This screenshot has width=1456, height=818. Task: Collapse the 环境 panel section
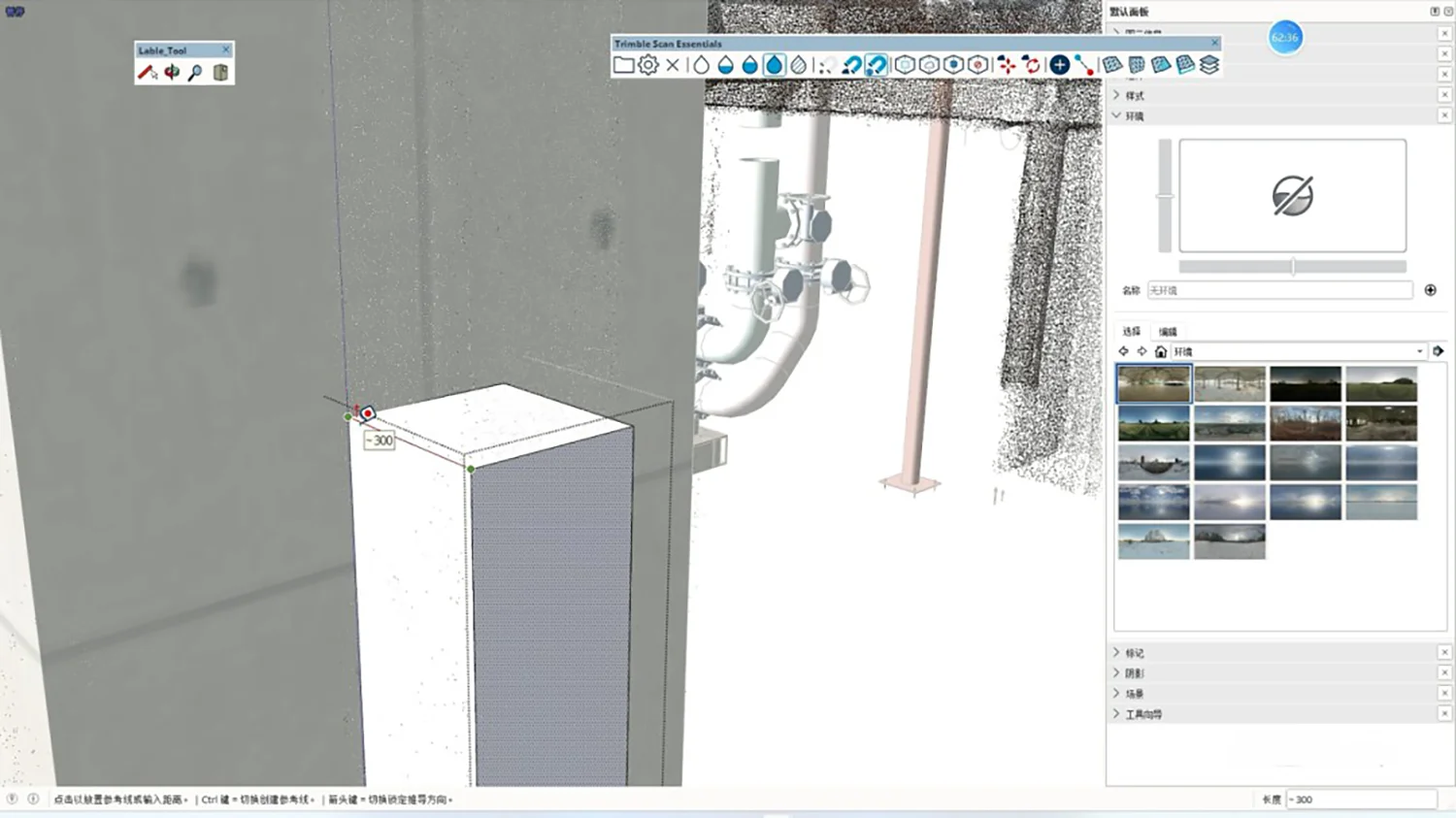pyautogui.click(x=1134, y=115)
